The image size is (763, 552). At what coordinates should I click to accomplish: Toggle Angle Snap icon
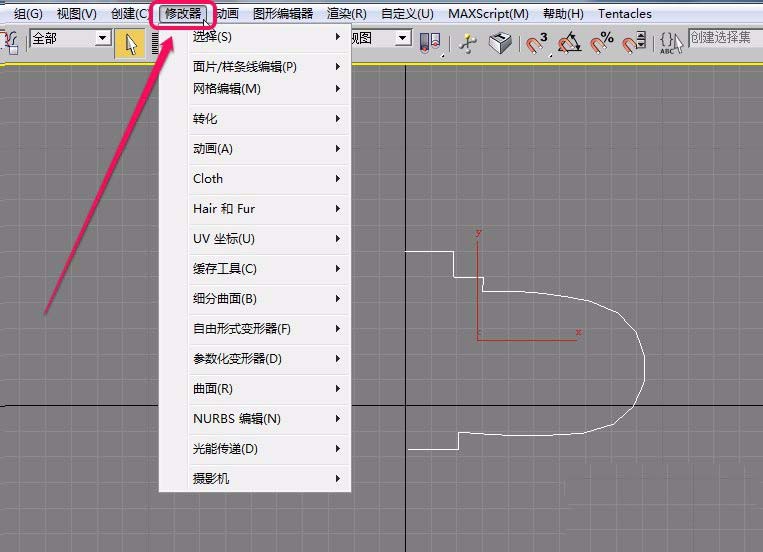pos(569,43)
